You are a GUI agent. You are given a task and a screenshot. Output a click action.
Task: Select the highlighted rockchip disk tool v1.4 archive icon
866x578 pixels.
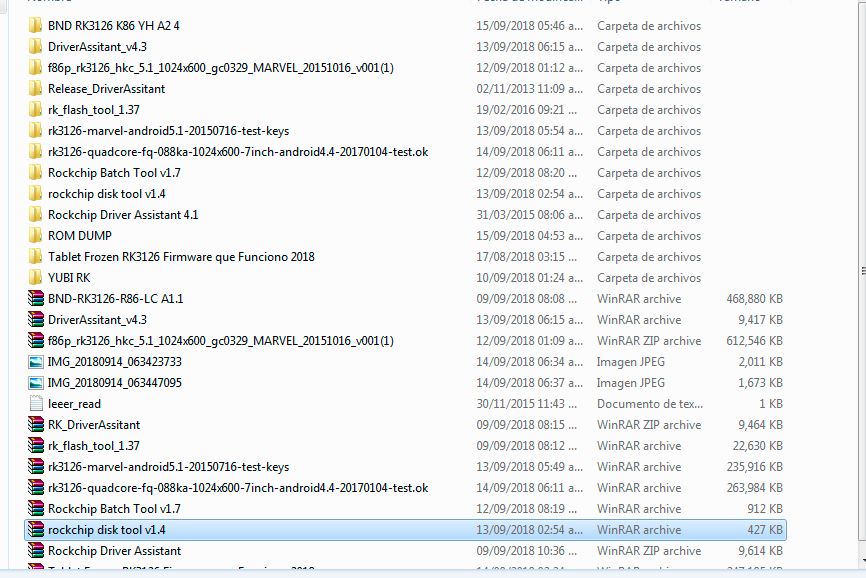(x=36, y=529)
